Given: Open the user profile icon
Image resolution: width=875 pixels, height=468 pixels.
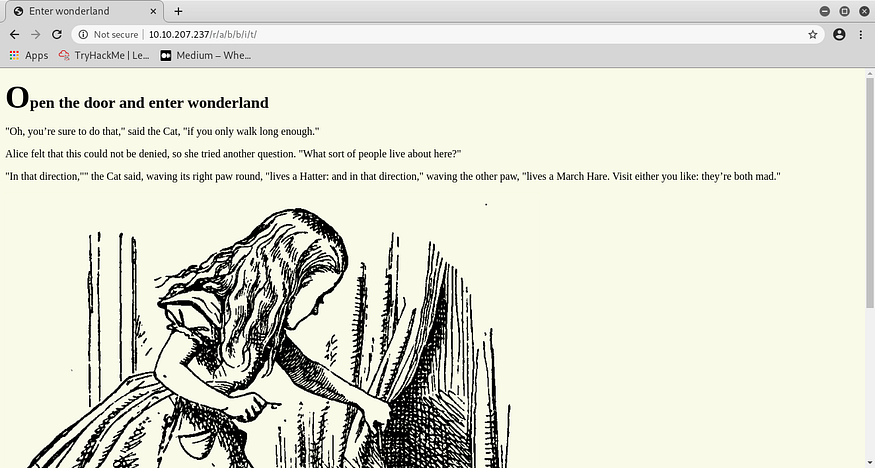Looking at the screenshot, I should point(839,35).
